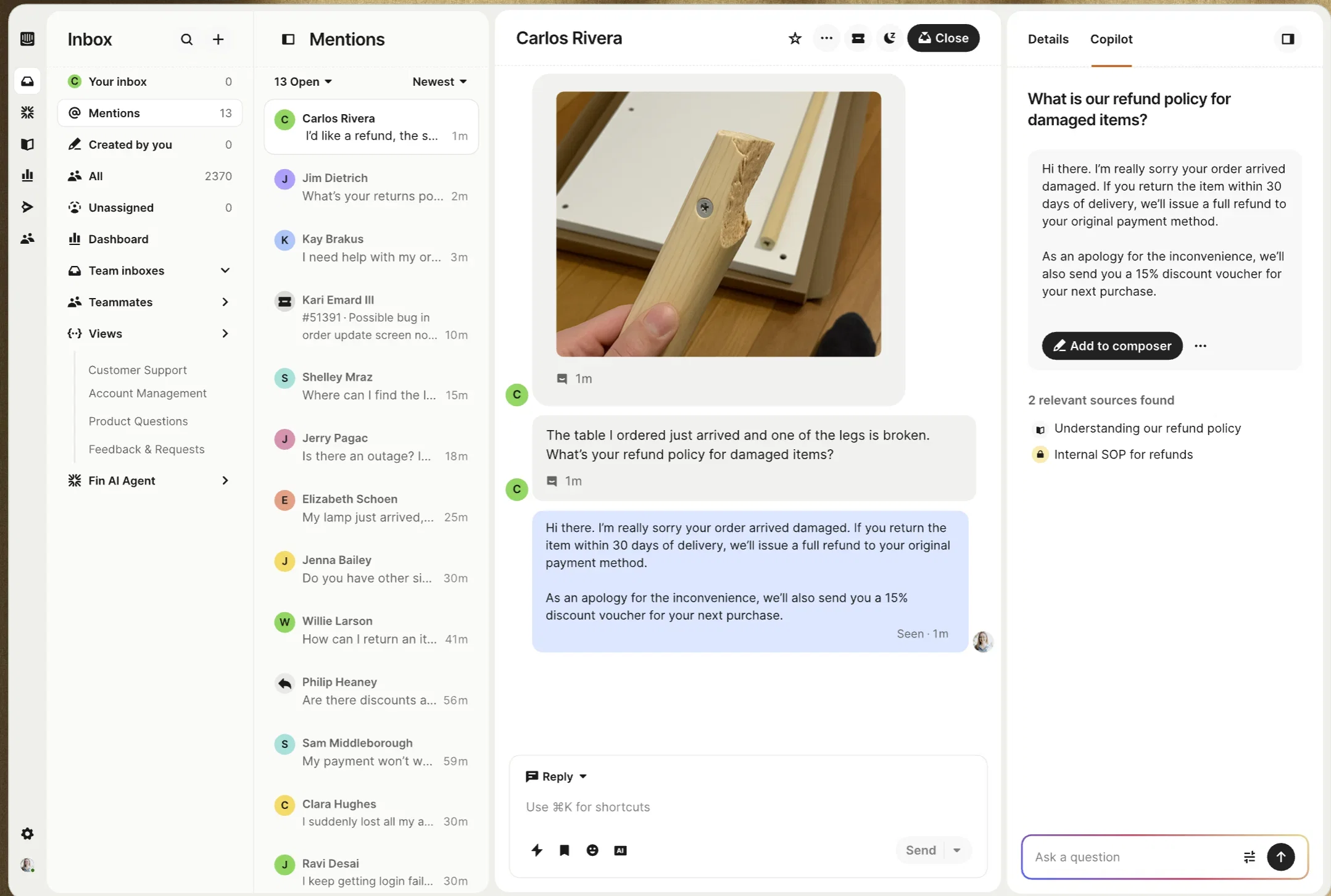
Task: Select Your inbox in the sidebar
Action: [x=150, y=81]
